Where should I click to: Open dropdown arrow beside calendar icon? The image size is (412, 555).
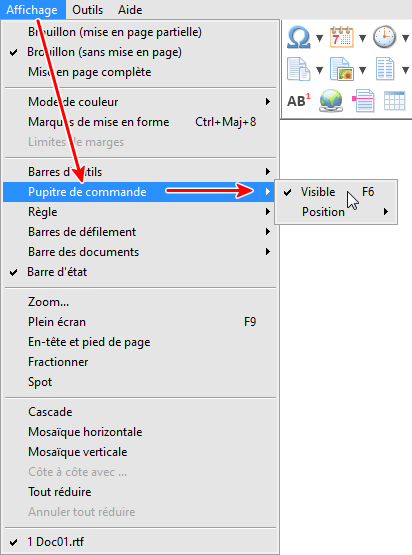tap(362, 38)
